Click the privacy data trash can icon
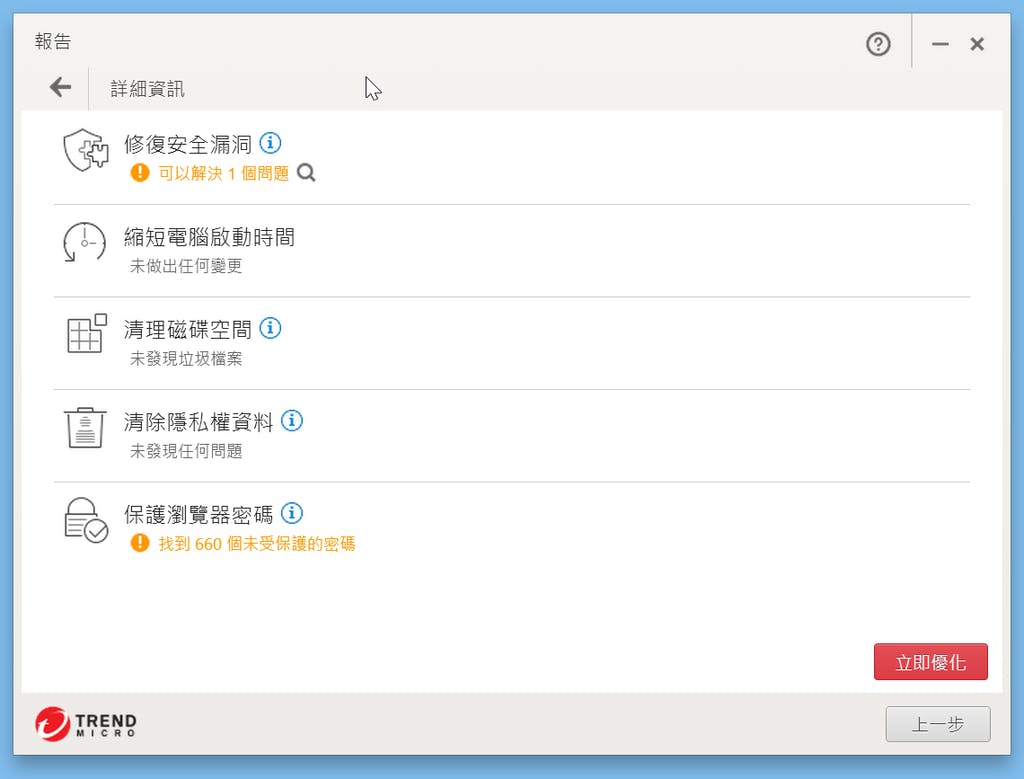Viewport: 1024px width, 779px height. coord(85,427)
